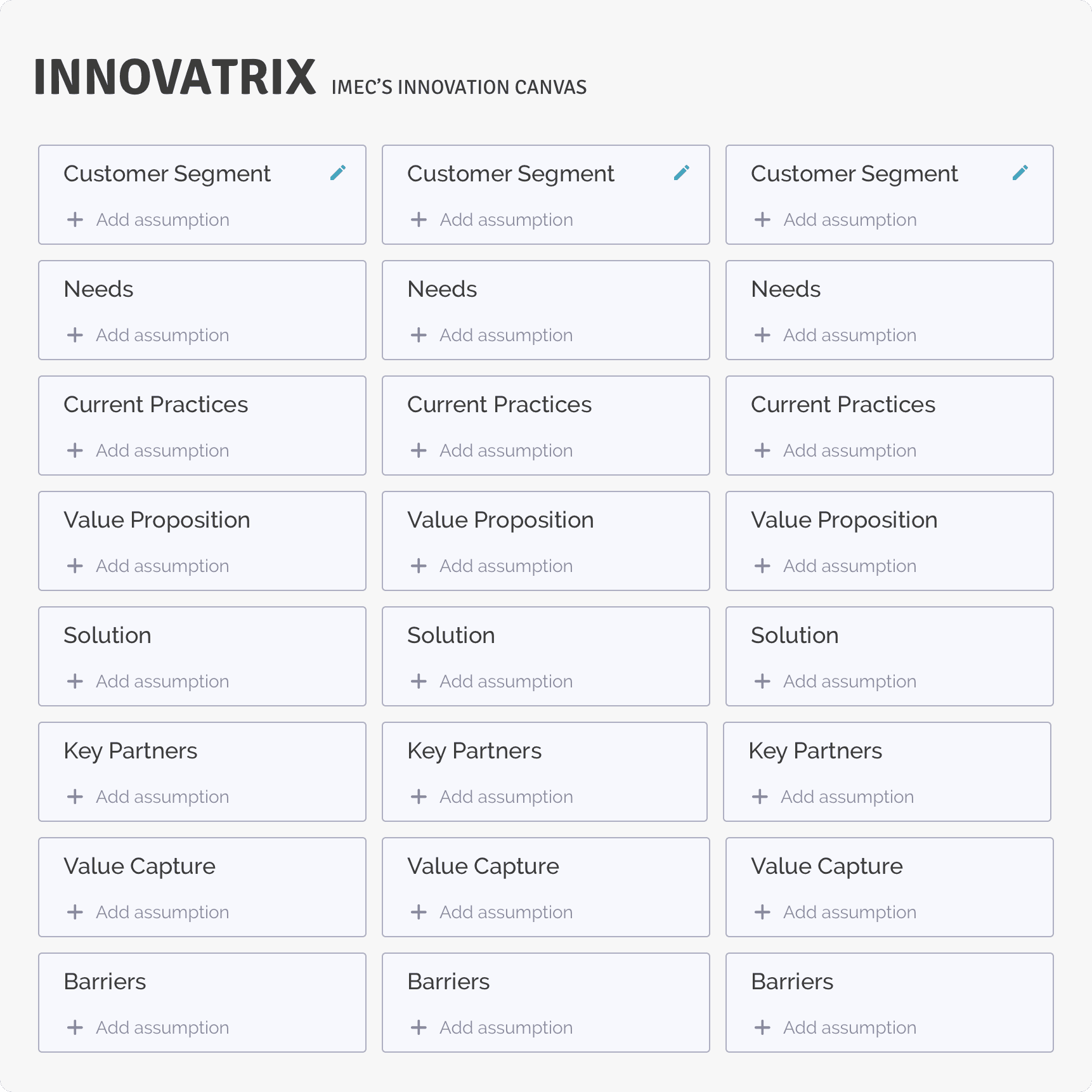Add assumption to the rightmost Needs card
This screenshot has width=1092, height=1092.
[849, 335]
